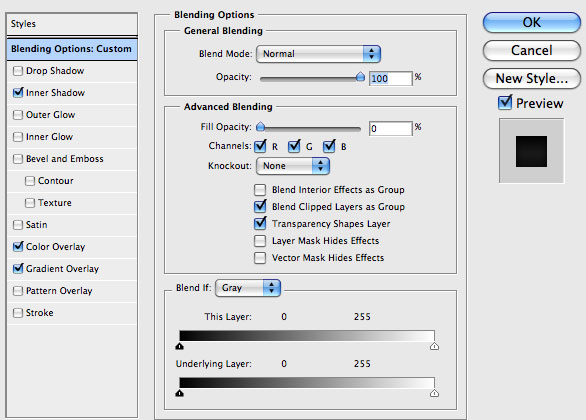Screen dimensions: 586x420
Task: Enable Blend Interior Effects as Group
Action: [260, 190]
